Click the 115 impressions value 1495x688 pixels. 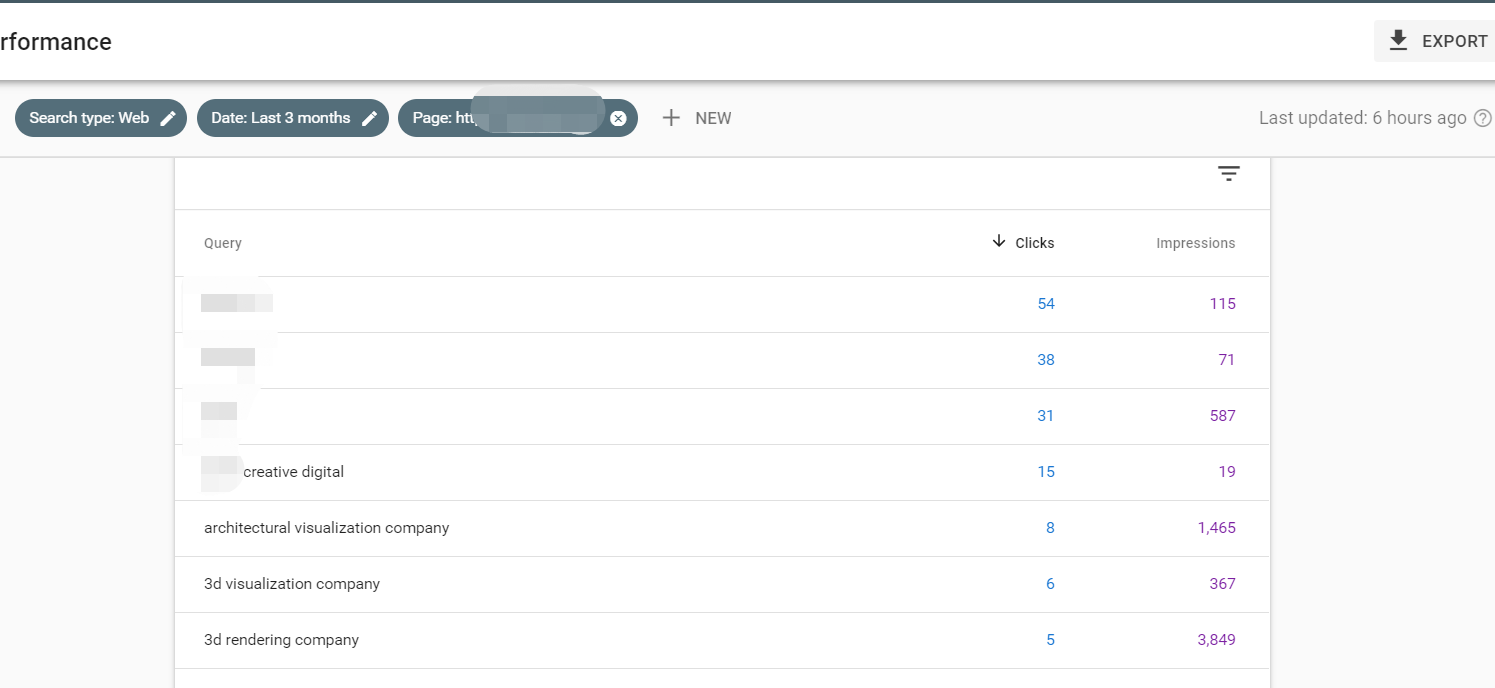coord(1223,304)
